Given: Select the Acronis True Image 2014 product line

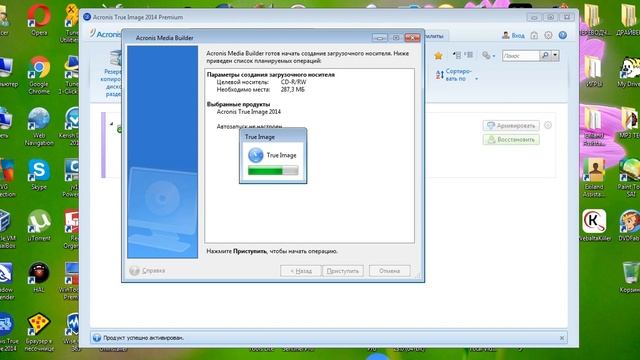Looking at the screenshot, I should coord(249,111).
